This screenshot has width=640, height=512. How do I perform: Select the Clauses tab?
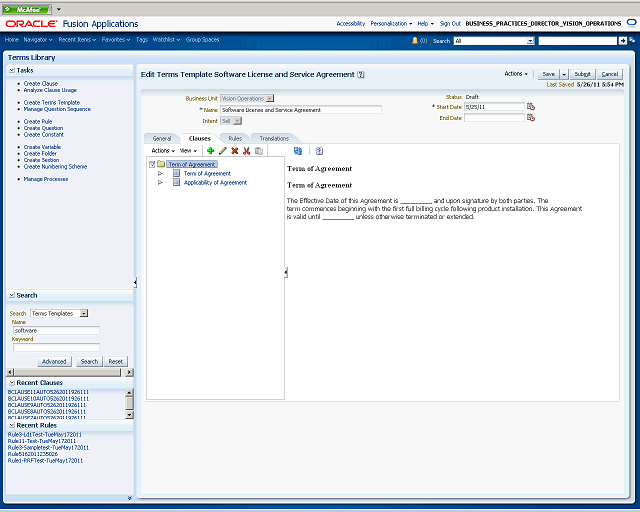click(x=200, y=138)
